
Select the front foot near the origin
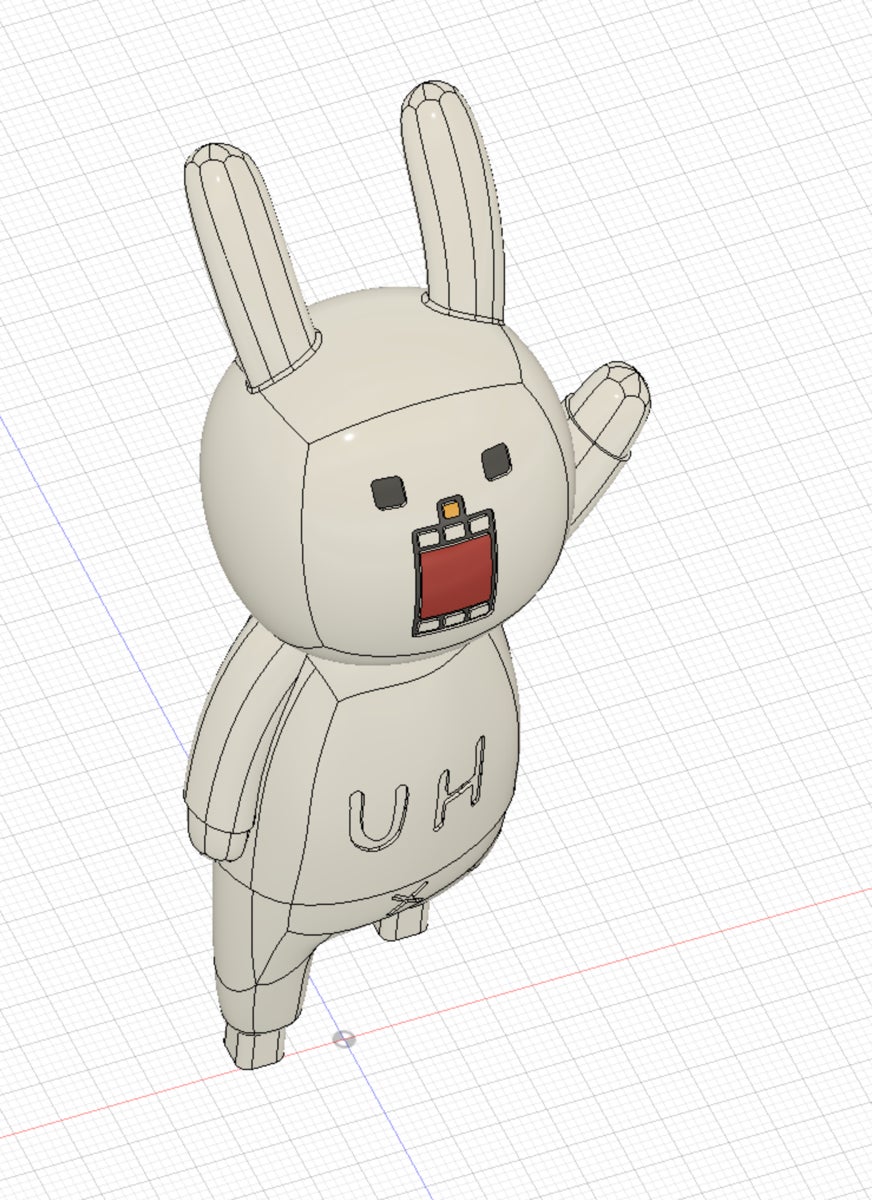tap(253, 1043)
